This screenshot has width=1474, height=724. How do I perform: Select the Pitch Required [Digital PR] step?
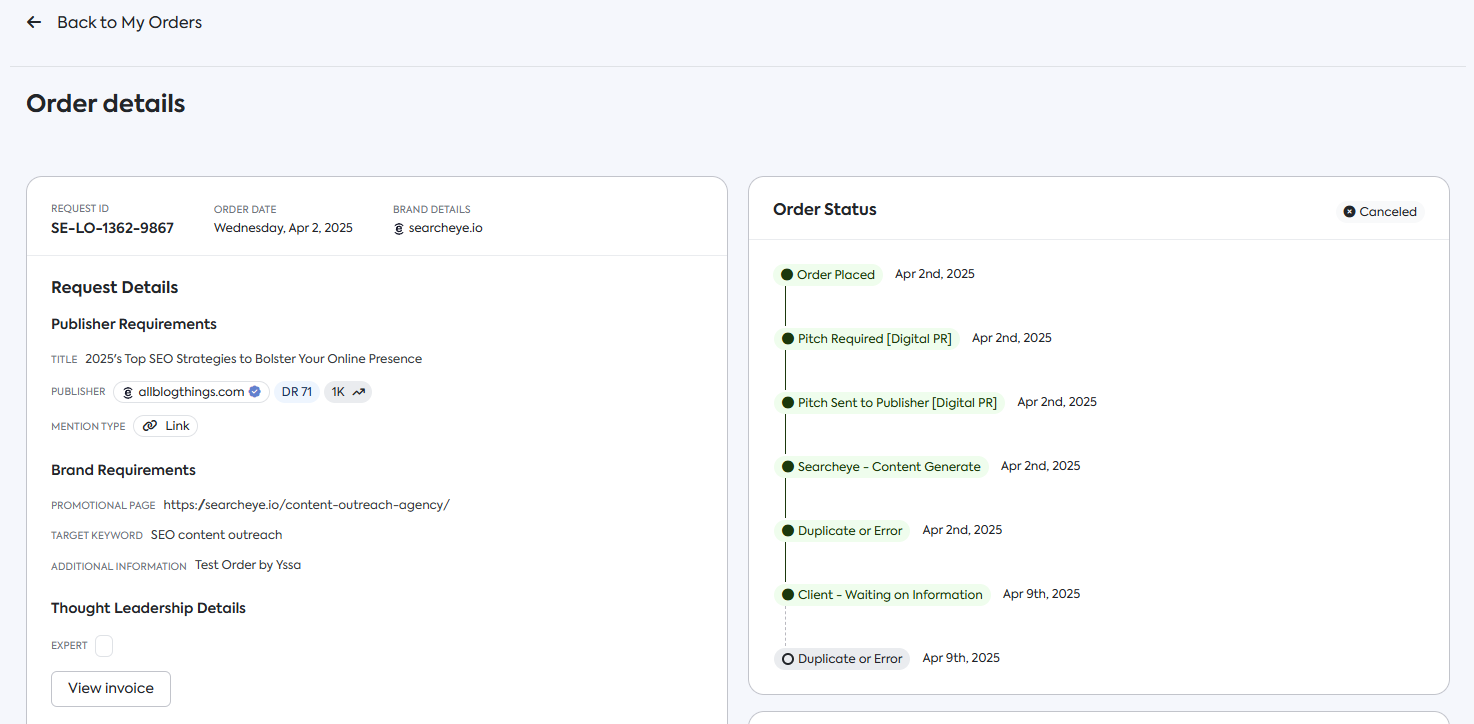(874, 339)
